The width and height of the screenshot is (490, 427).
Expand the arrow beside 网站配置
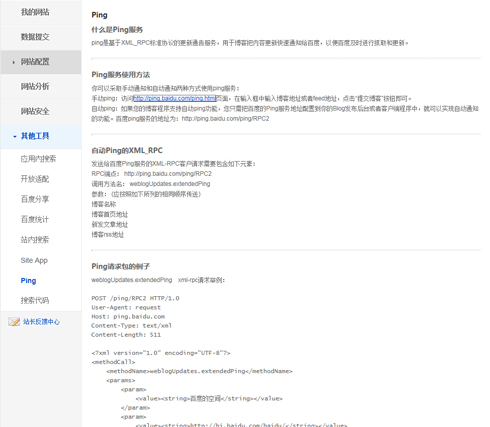13,62
